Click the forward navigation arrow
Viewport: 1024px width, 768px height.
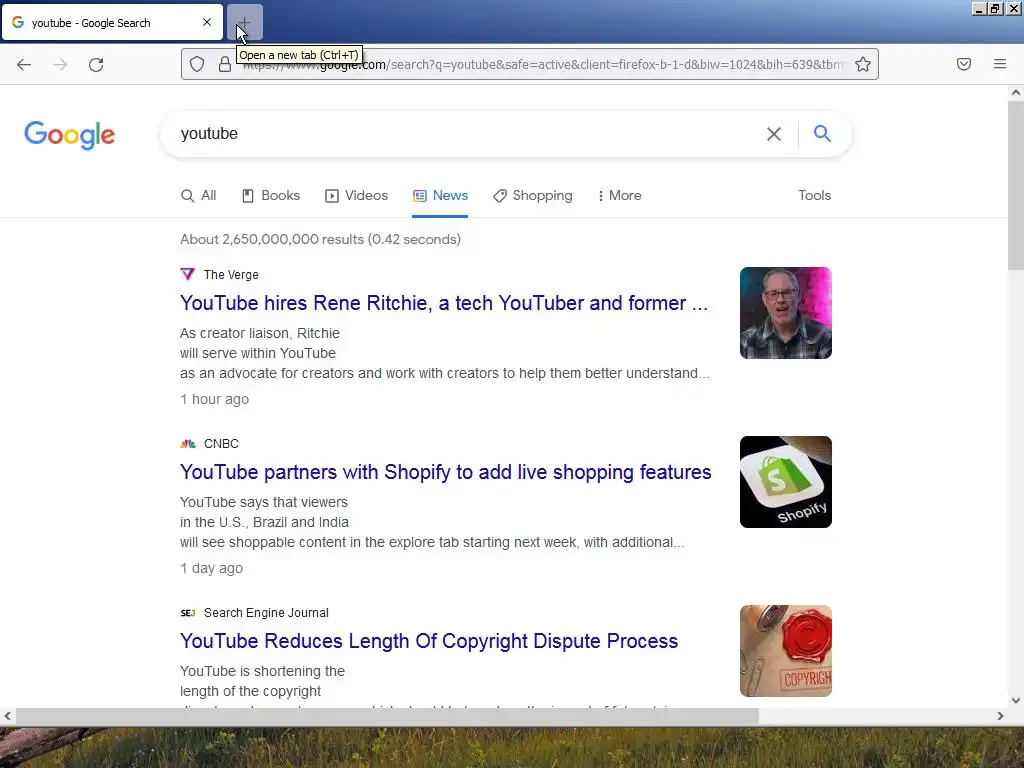click(60, 64)
